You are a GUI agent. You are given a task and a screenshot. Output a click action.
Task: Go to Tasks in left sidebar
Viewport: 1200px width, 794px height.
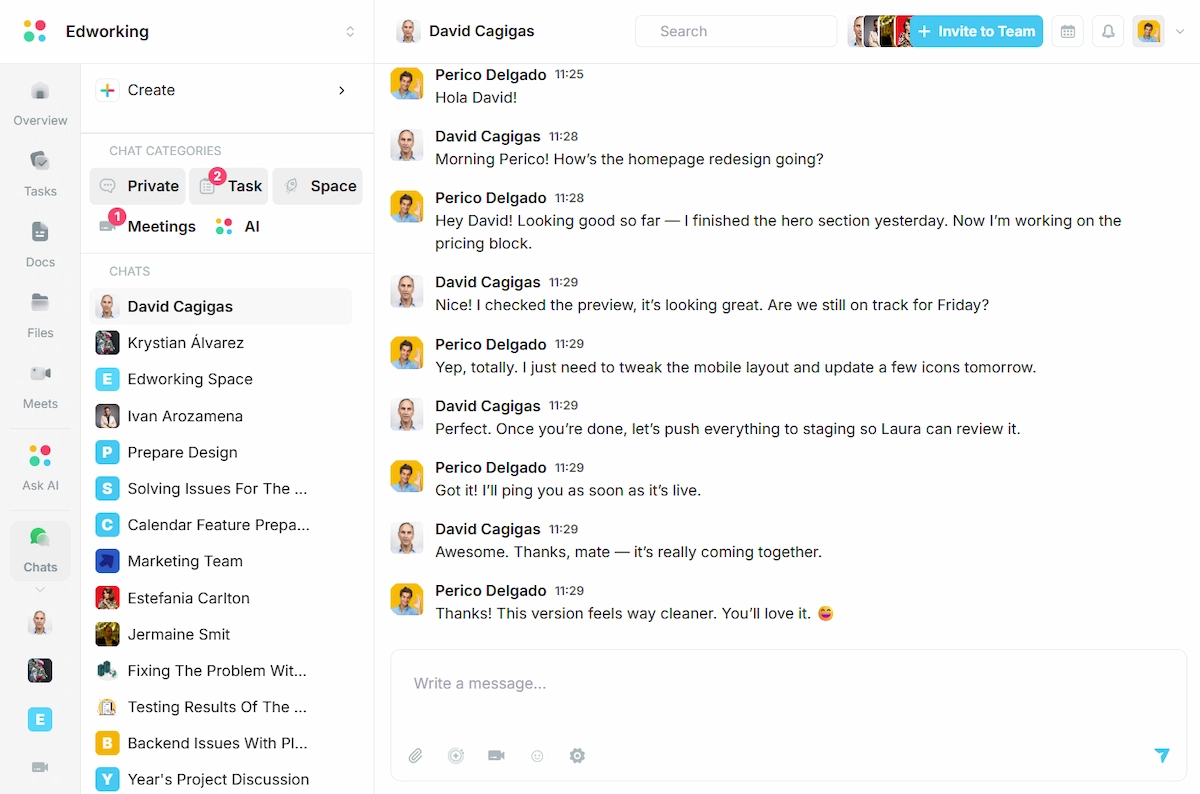pos(40,173)
